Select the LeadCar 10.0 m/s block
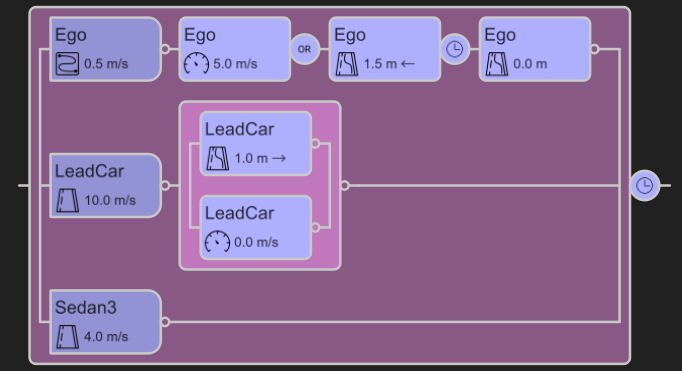The image size is (682, 371). [106, 186]
